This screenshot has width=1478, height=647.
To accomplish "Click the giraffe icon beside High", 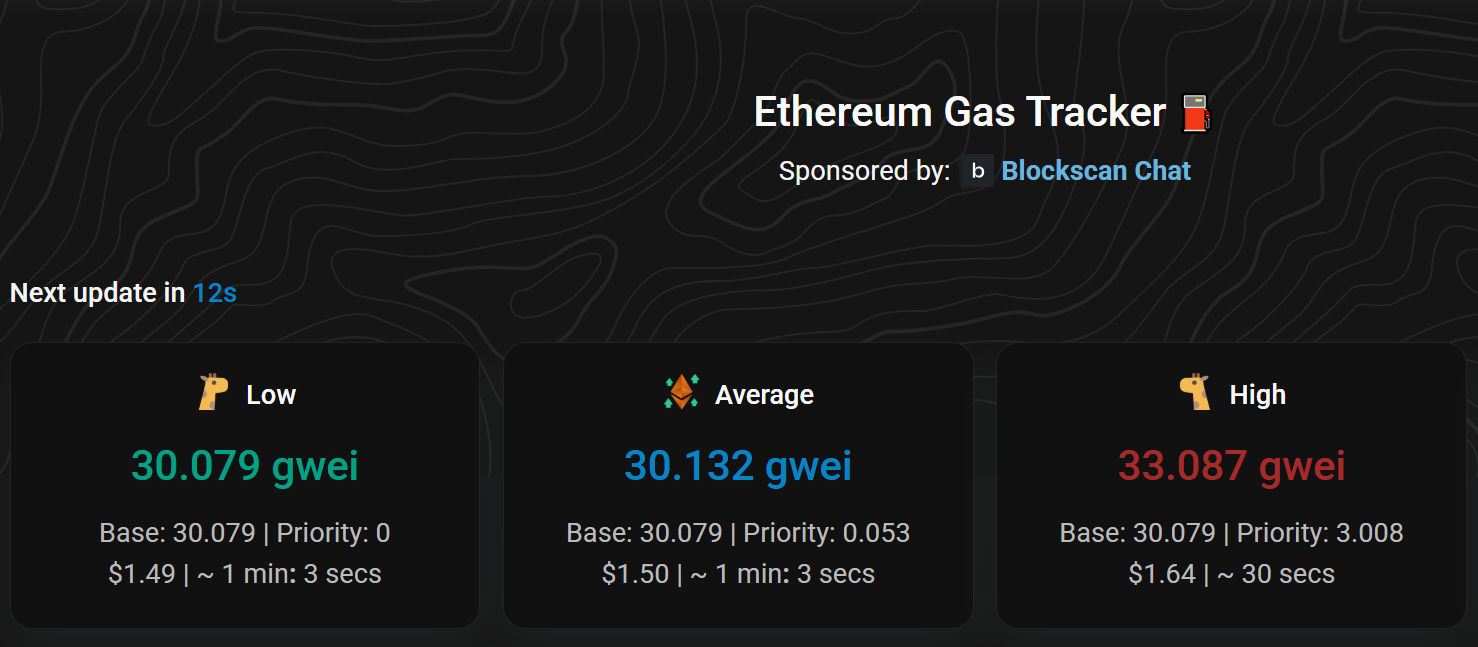I will point(1195,392).
